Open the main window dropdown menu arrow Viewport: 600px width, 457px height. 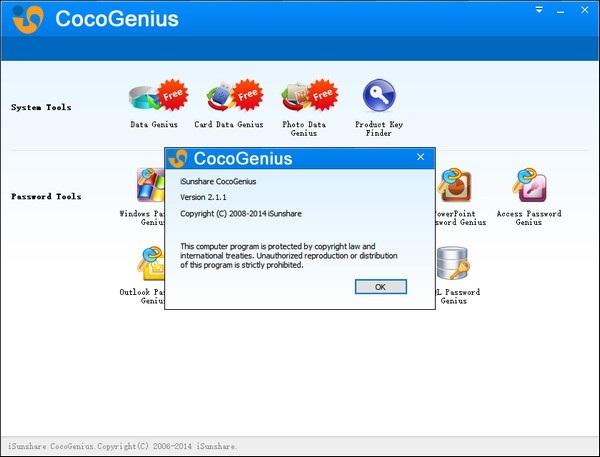click(539, 10)
